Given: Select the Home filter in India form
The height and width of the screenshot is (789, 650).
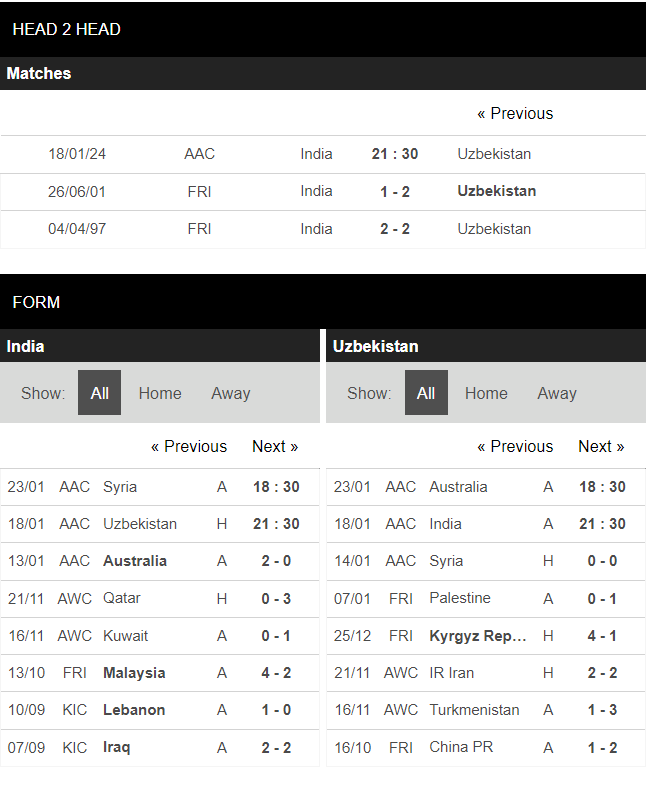Looking at the screenshot, I should pyautogui.click(x=160, y=393).
